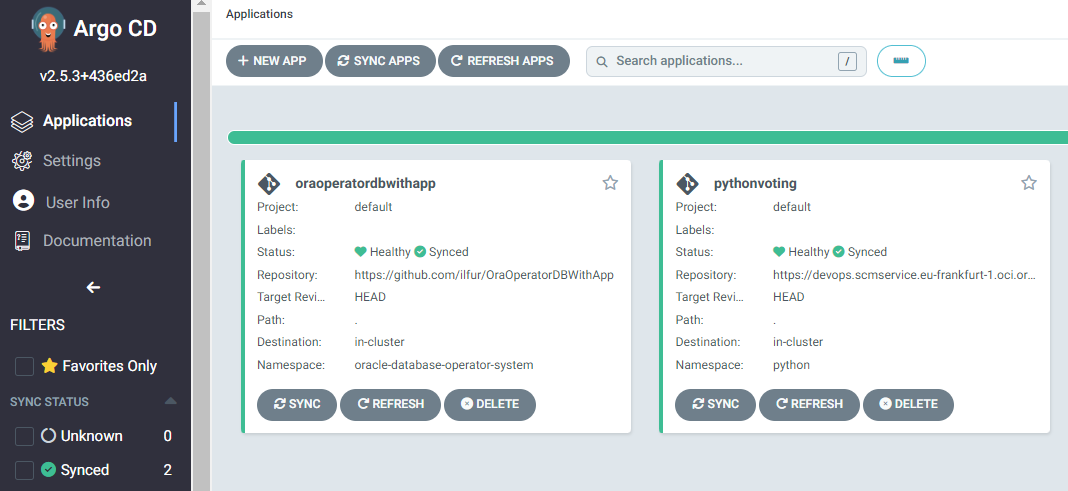This screenshot has width=1068, height=491.
Task: Open Settings in the sidebar
Action: [x=72, y=161]
